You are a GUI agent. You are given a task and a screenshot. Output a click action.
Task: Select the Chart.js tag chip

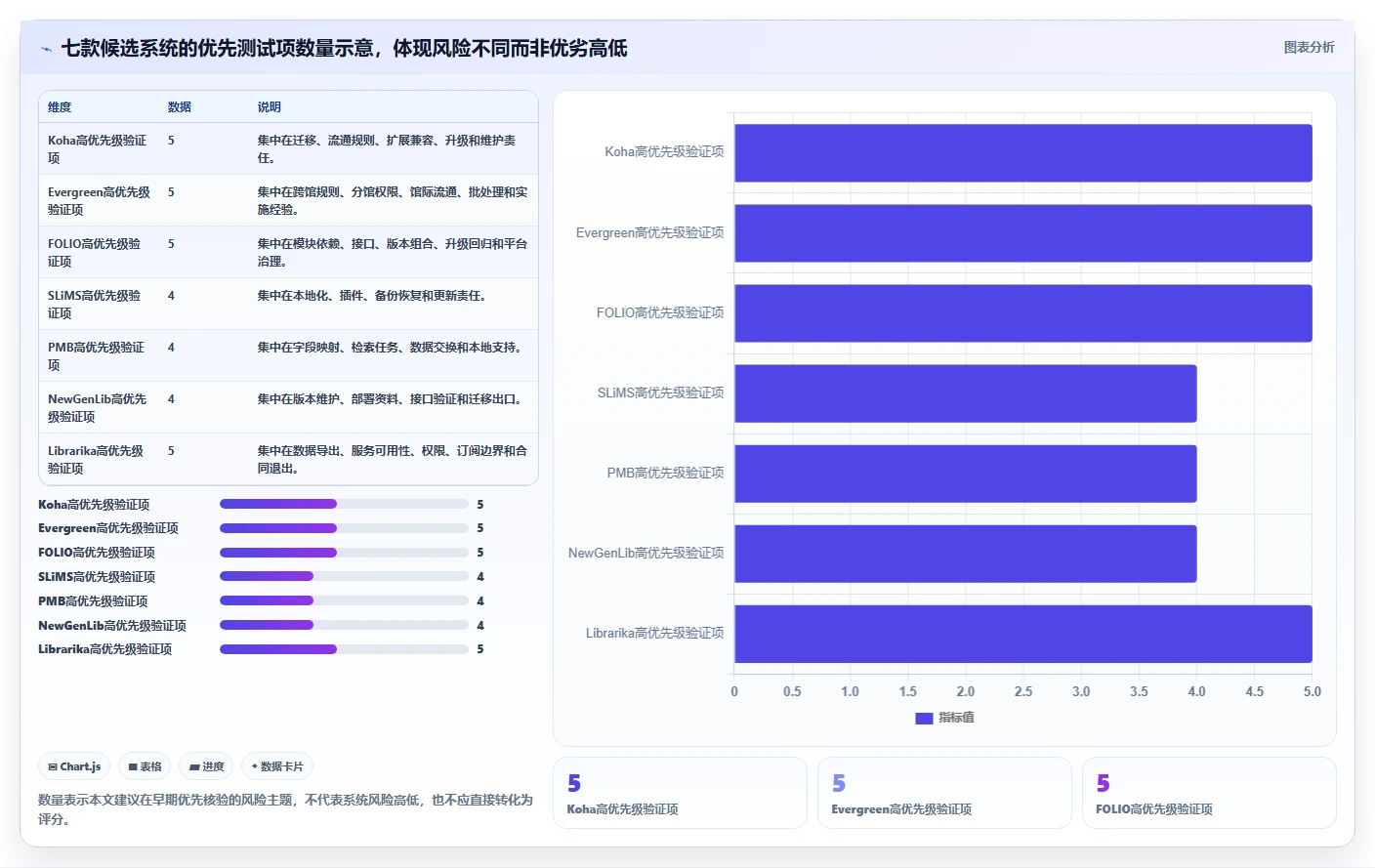coord(74,766)
